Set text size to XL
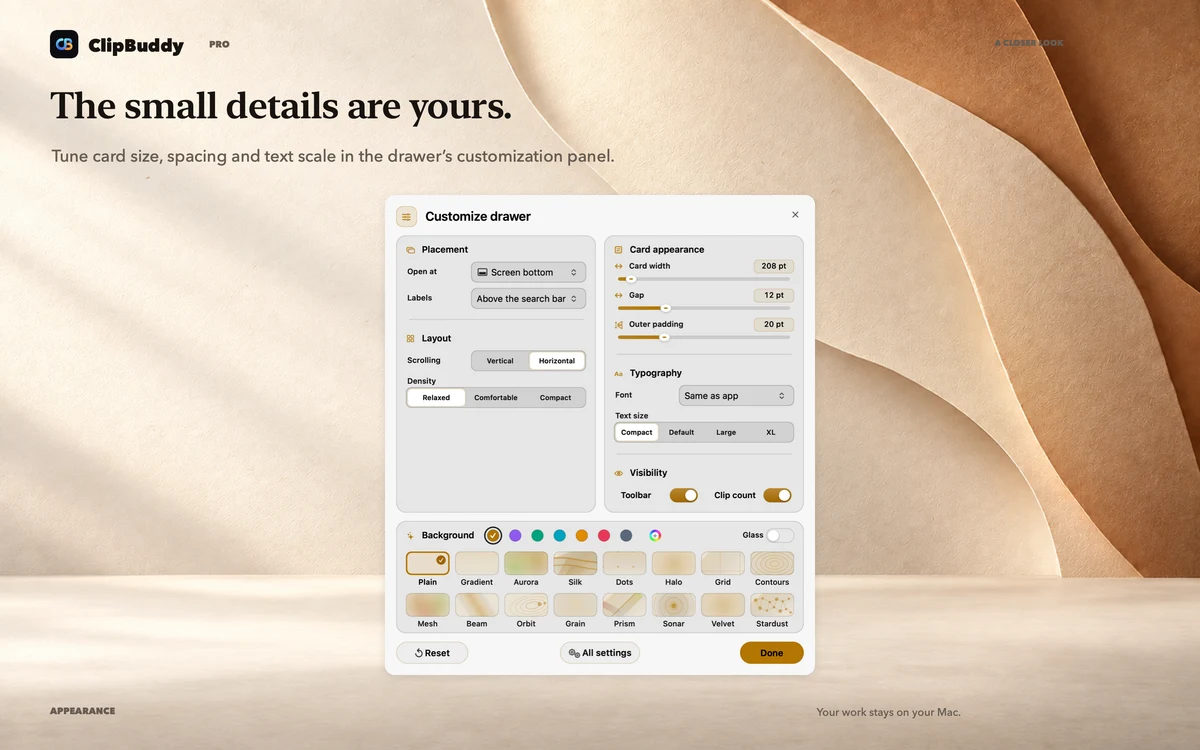The width and height of the screenshot is (1200, 750). pos(771,433)
